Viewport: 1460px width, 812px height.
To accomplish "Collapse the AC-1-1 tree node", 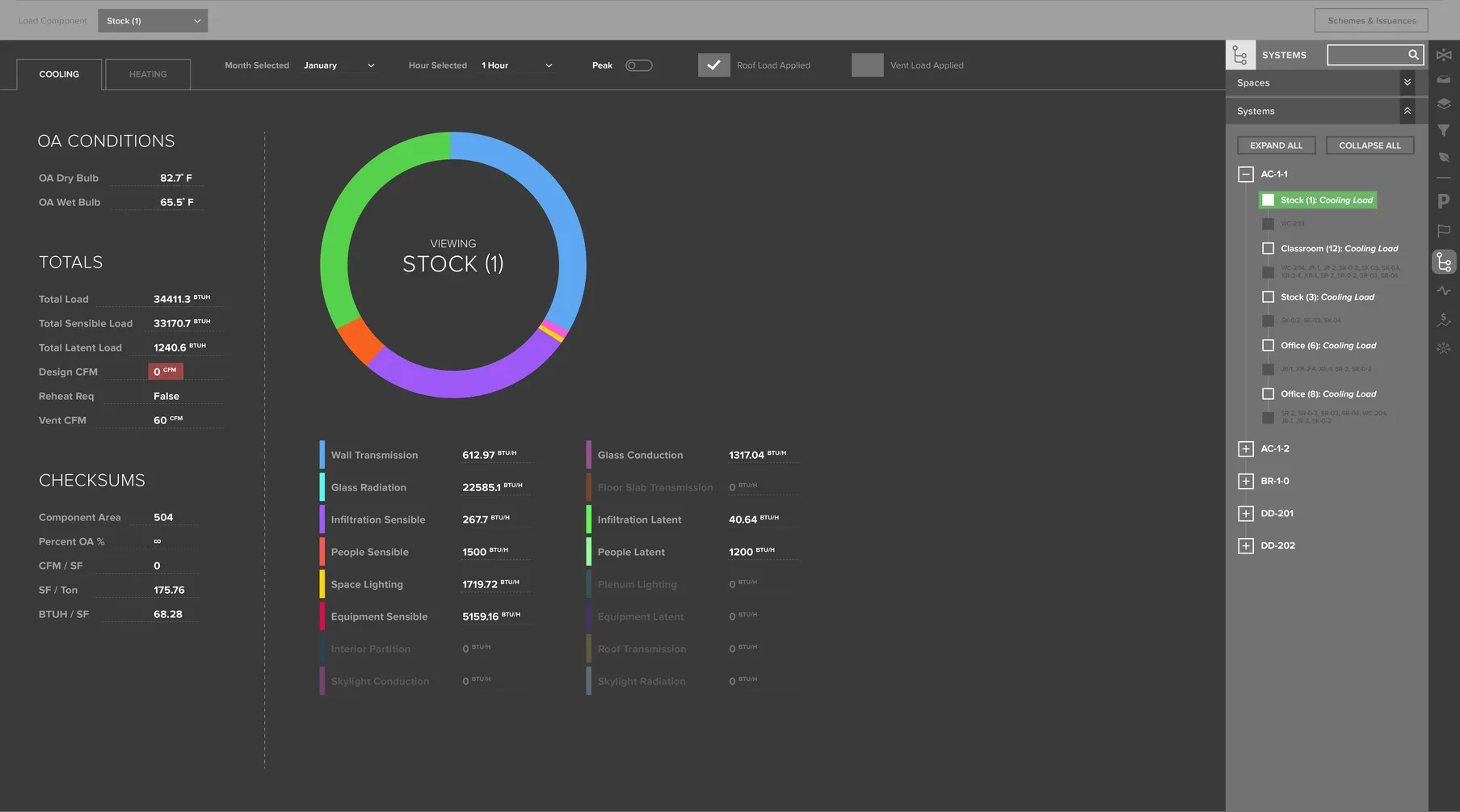I will click(1246, 175).
